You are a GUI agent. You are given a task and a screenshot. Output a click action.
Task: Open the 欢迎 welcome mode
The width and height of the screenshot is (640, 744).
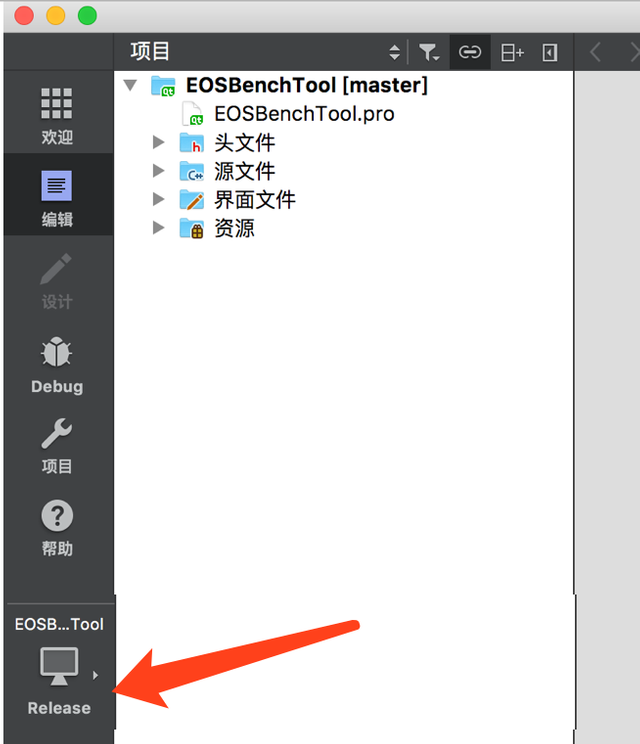pos(57,116)
